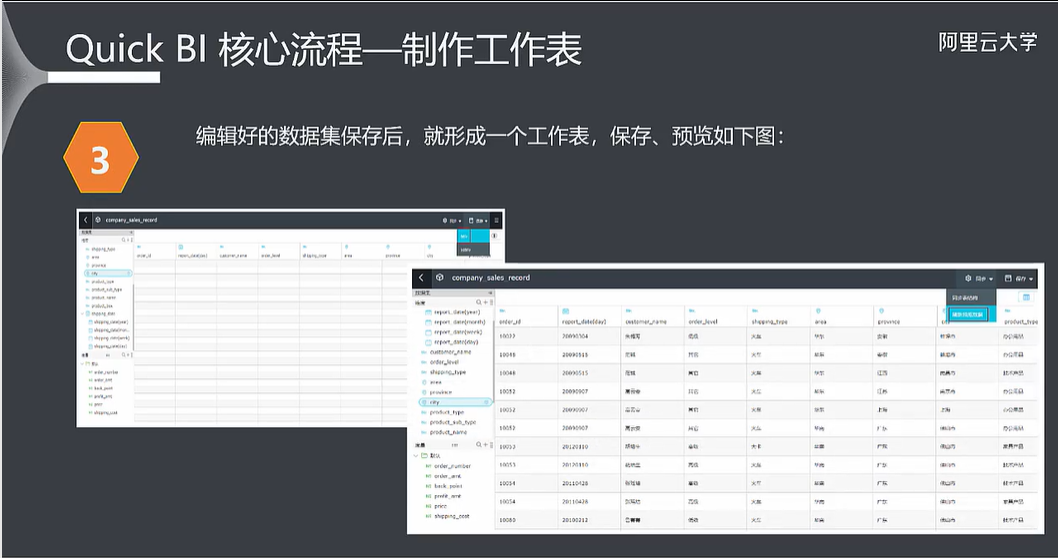Screen dimensions: 1058x558
Task: Select customer_name field in front window tree
Action: click(450, 352)
